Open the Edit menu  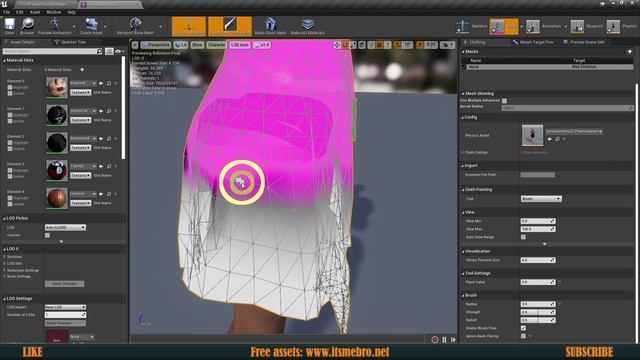[x=20, y=12]
